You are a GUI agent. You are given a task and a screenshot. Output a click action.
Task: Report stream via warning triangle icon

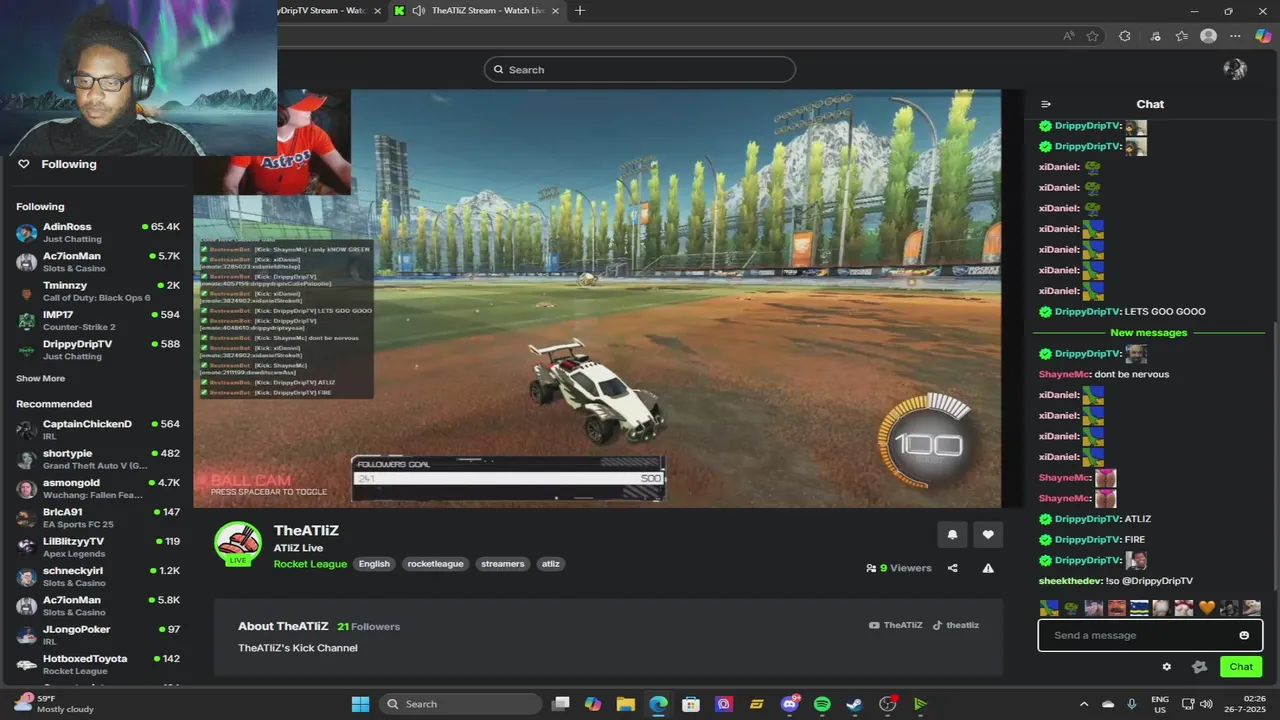988,568
